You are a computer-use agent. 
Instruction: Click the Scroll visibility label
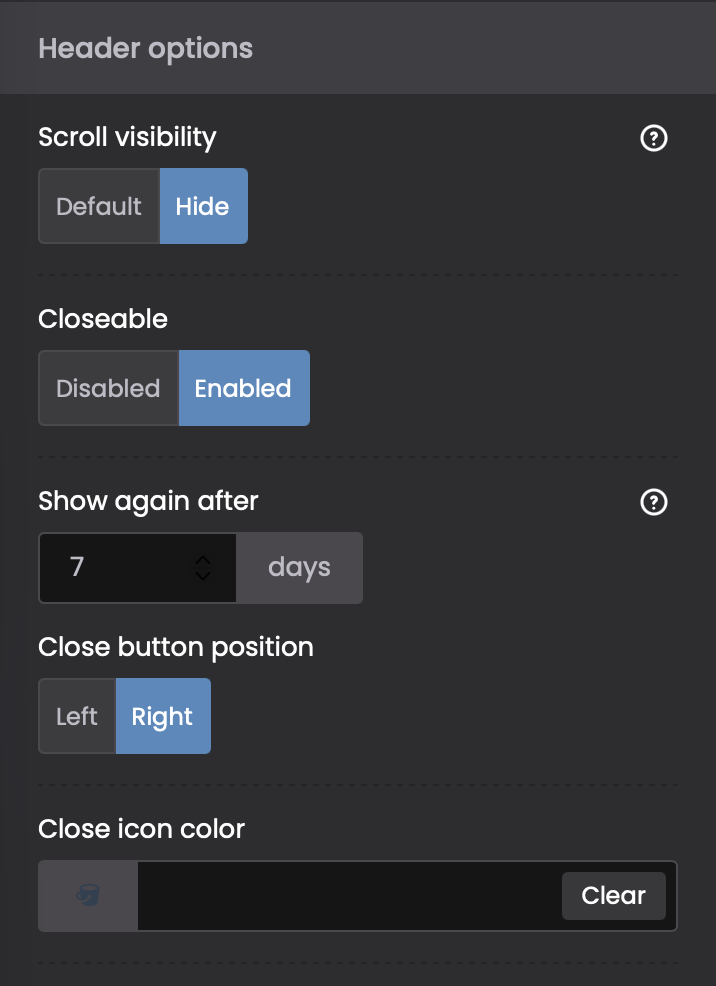point(127,137)
